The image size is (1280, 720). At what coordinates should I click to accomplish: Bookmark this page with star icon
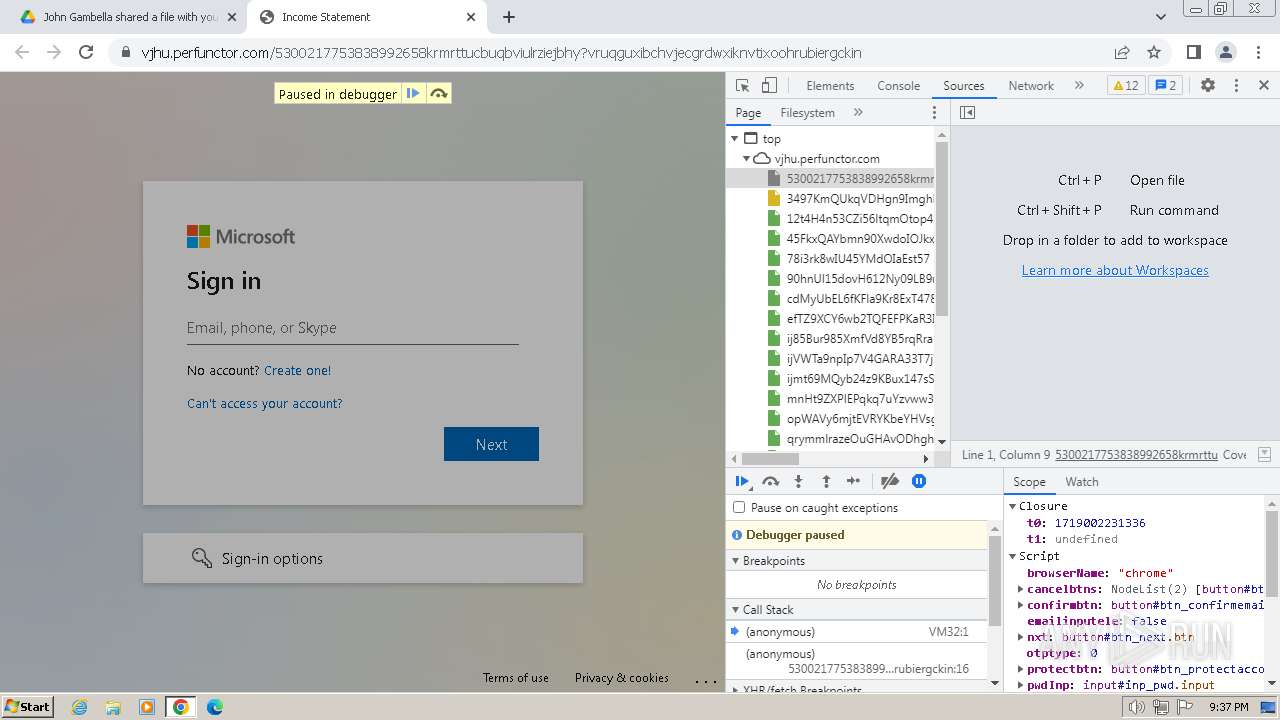pyautogui.click(x=1154, y=52)
